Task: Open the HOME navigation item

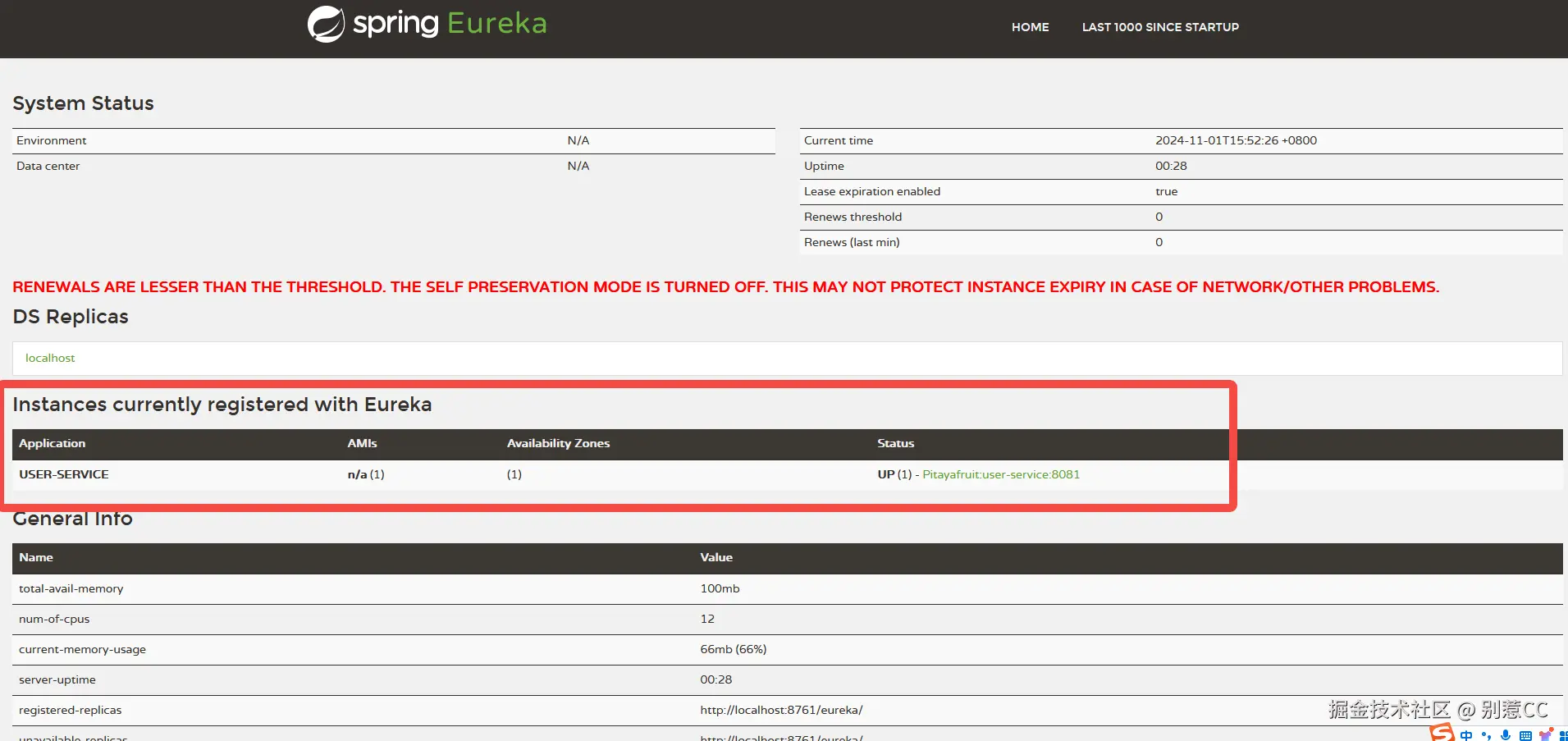Action: click(x=1030, y=27)
